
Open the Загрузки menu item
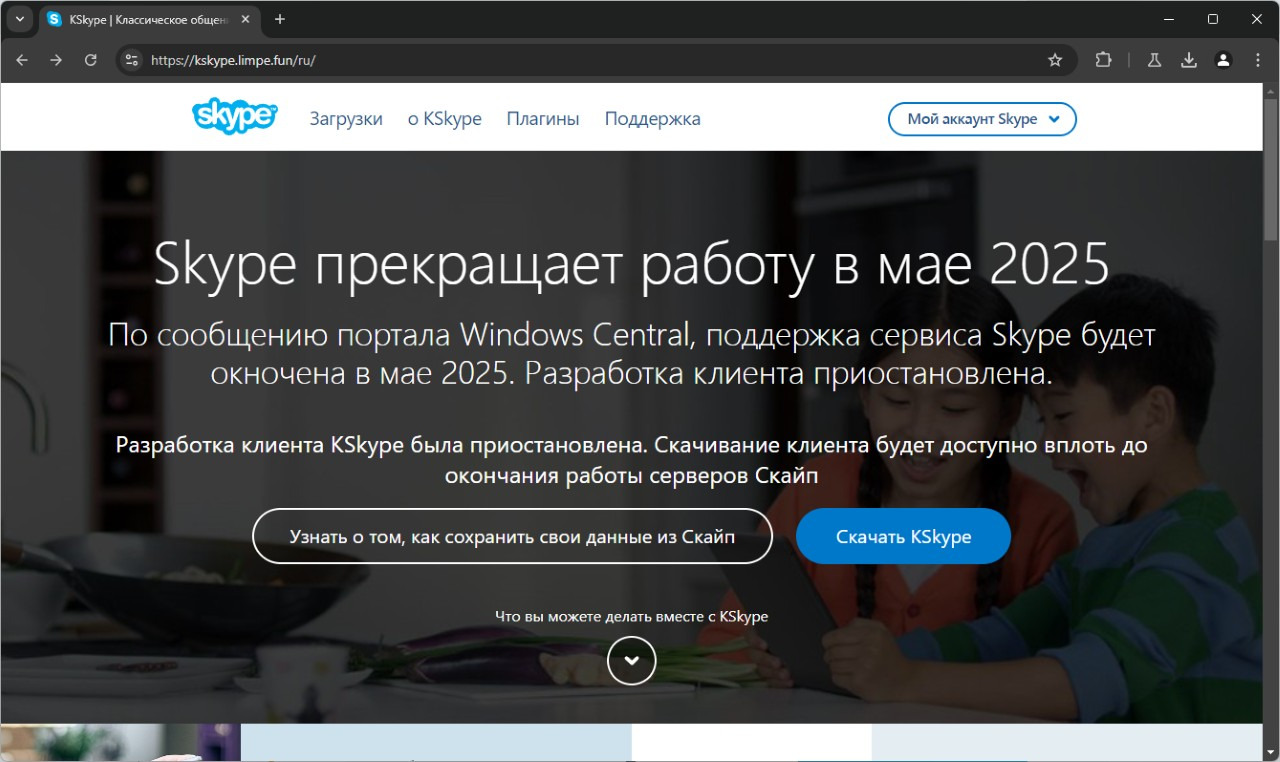coord(346,119)
